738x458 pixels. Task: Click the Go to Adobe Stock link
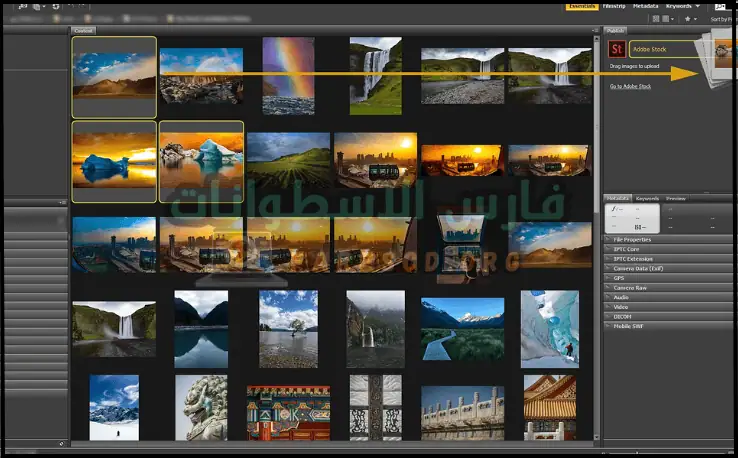(630, 86)
